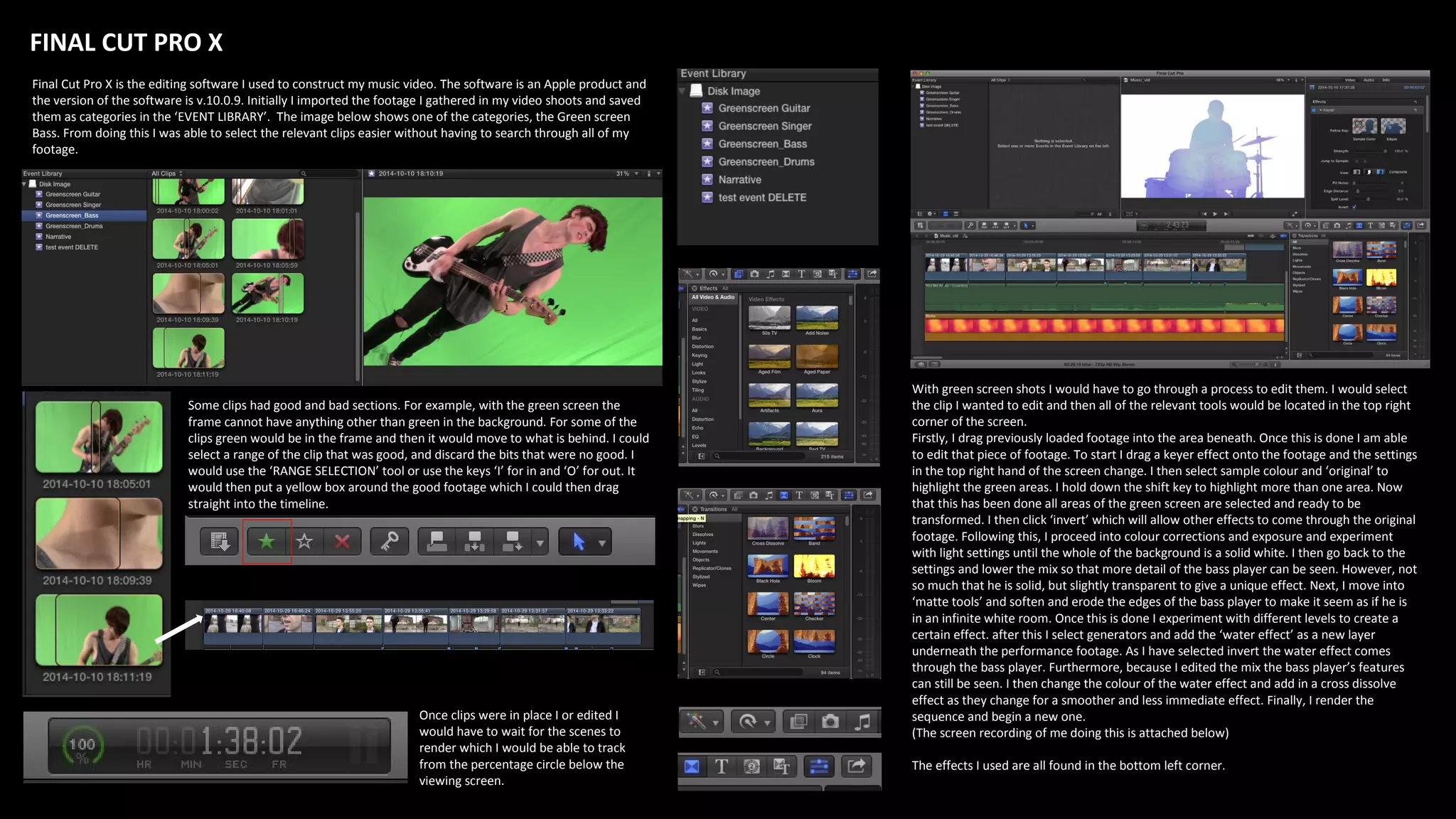Click the Unrate outline star button
Screen dimensions: 1456x819
(304, 542)
